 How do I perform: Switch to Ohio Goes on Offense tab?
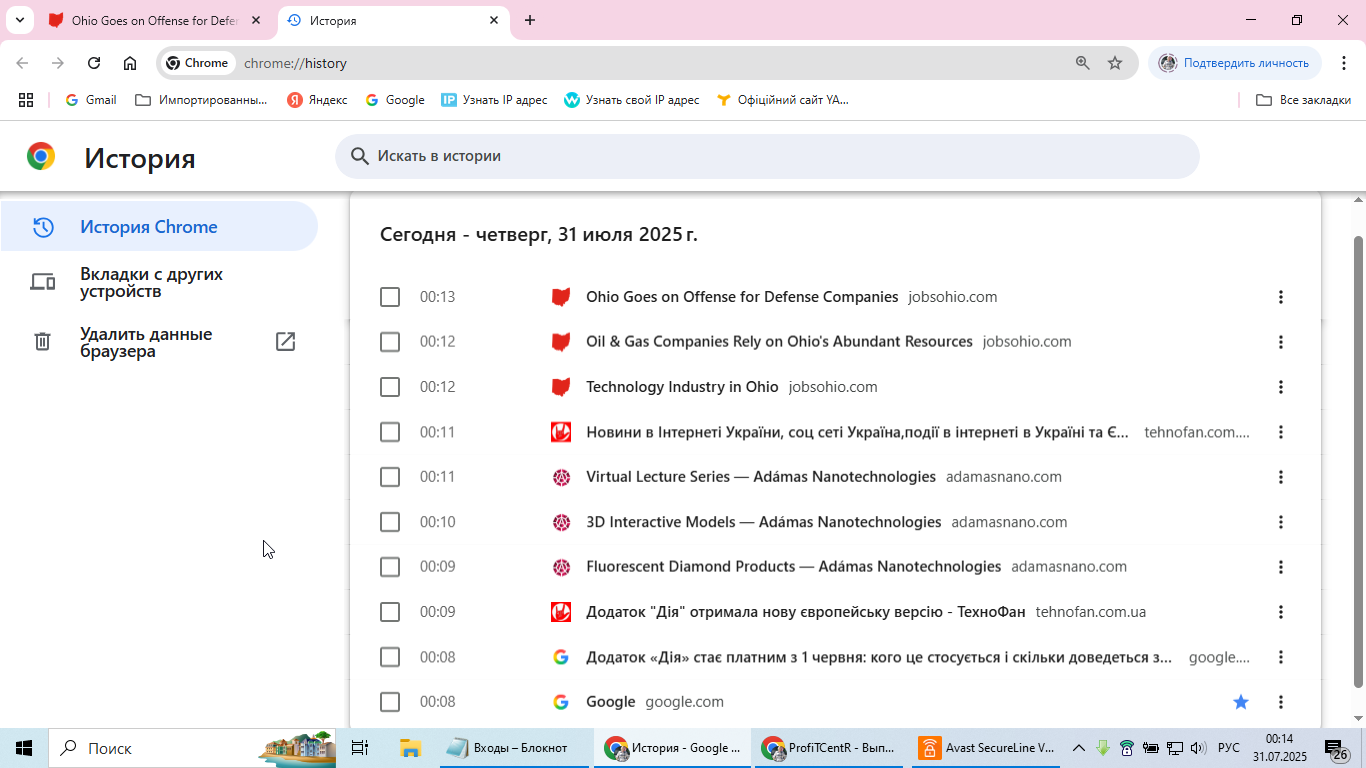pyautogui.click(x=156, y=20)
